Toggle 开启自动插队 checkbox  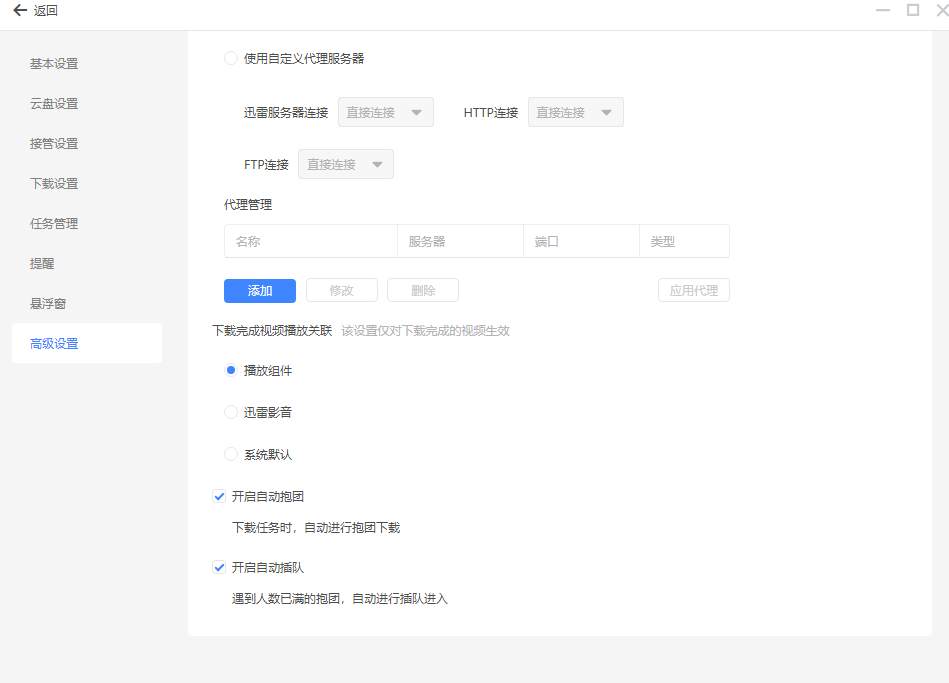click(x=219, y=567)
